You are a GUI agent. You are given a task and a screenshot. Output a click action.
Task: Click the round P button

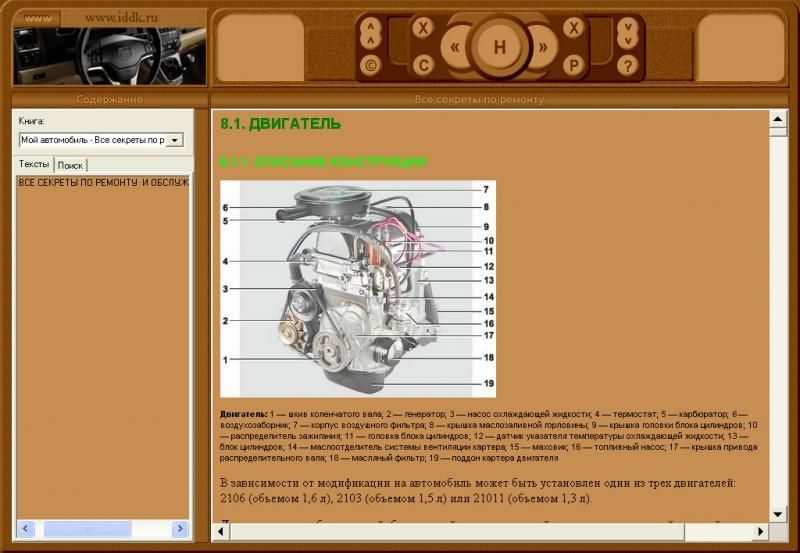pyautogui.click(x=574, y=66)
